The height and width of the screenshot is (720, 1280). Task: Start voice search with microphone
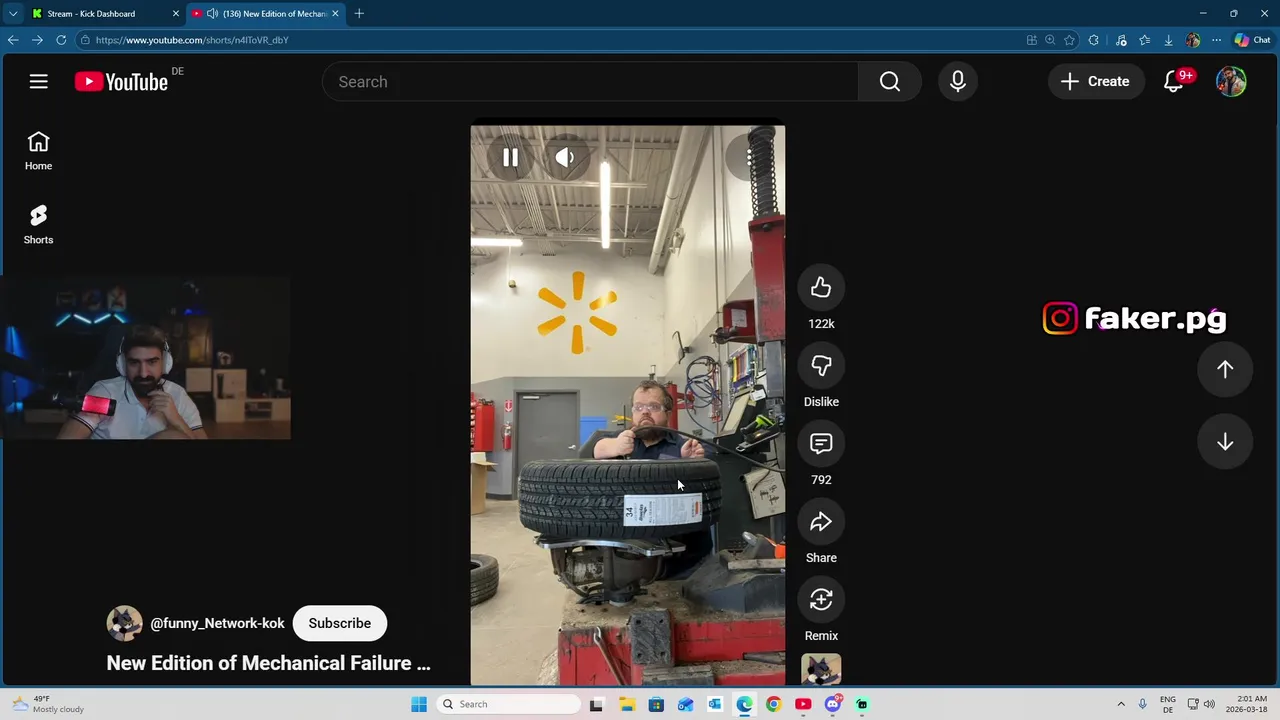click(x=957, y=82)
